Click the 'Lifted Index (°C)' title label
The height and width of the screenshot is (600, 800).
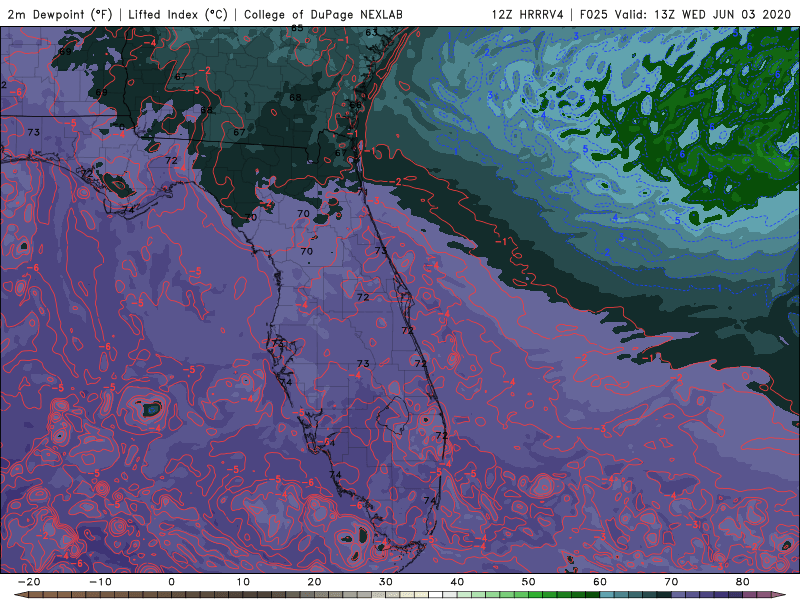[x=178, y=14]
